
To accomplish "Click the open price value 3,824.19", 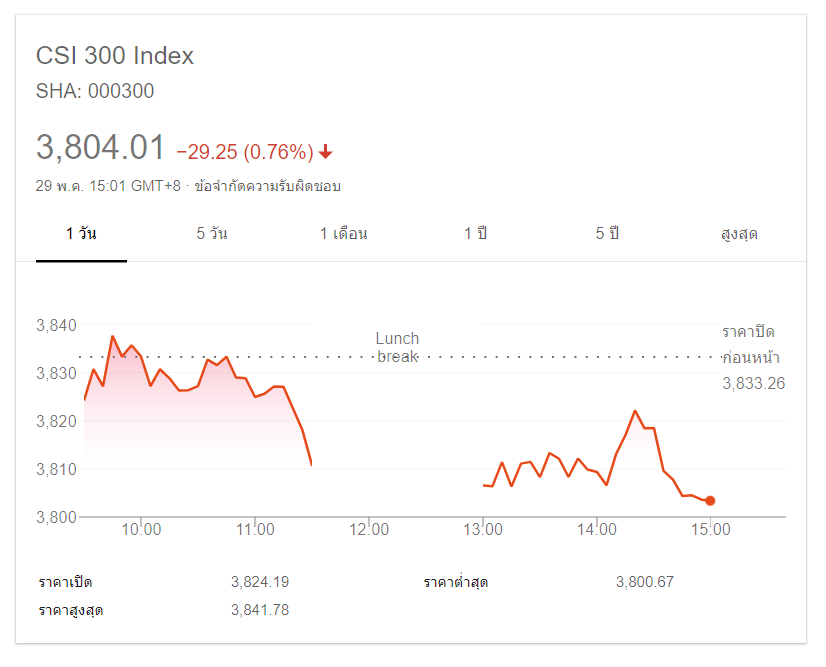I will [259, 582].
